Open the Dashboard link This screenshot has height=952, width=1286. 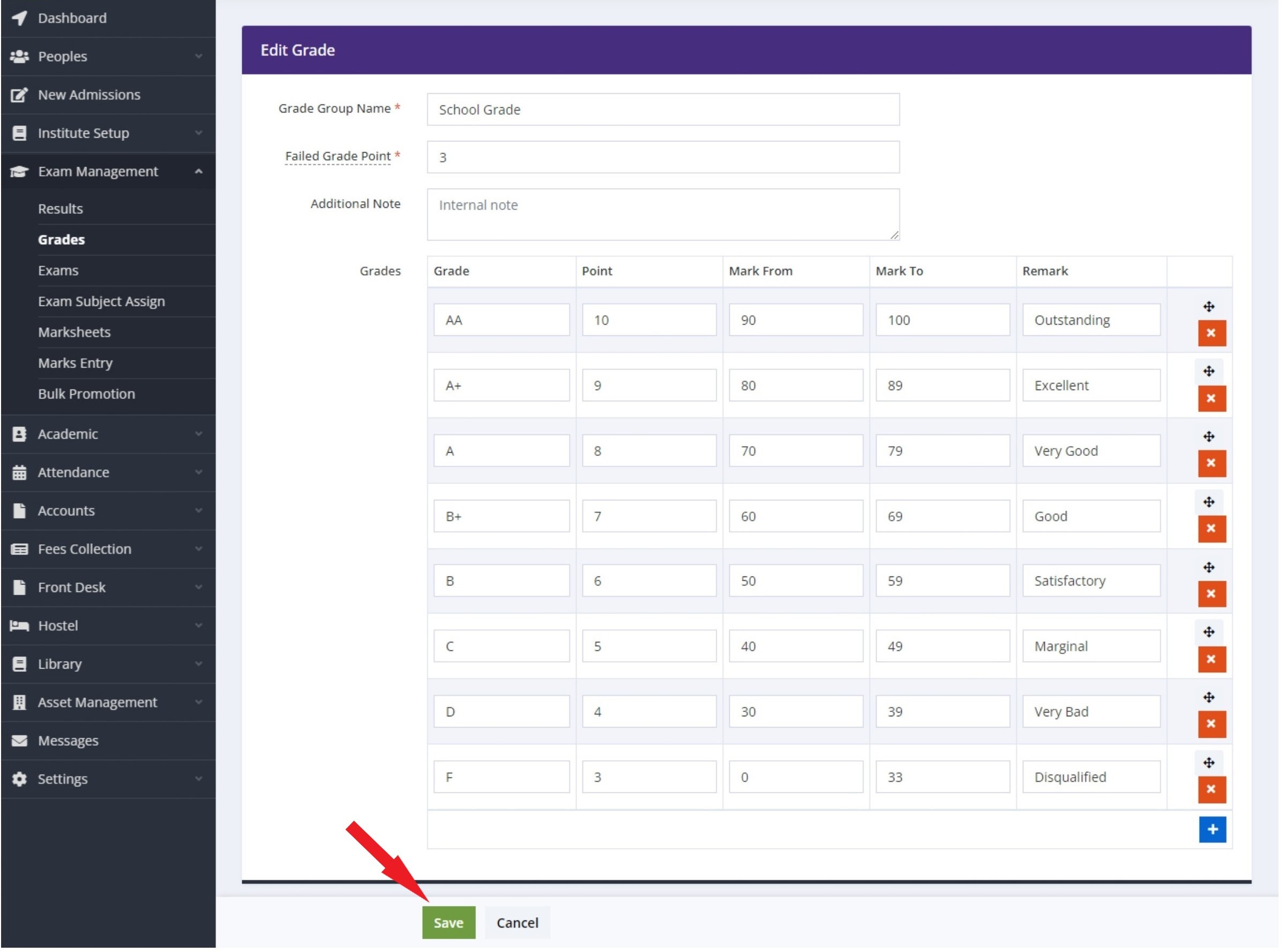73,18
